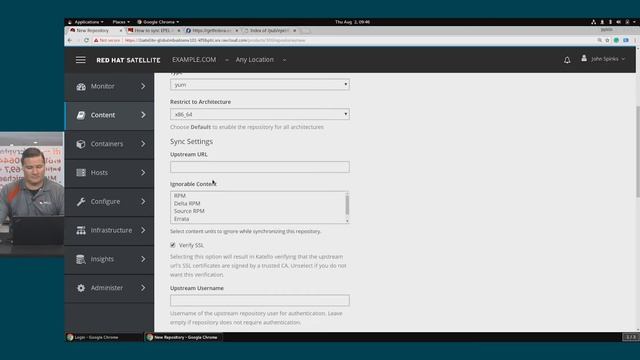The width and height of the screenshot is (640, 360).
Task: Expand the Monitor menu chevron
Action: coord(143,86)
